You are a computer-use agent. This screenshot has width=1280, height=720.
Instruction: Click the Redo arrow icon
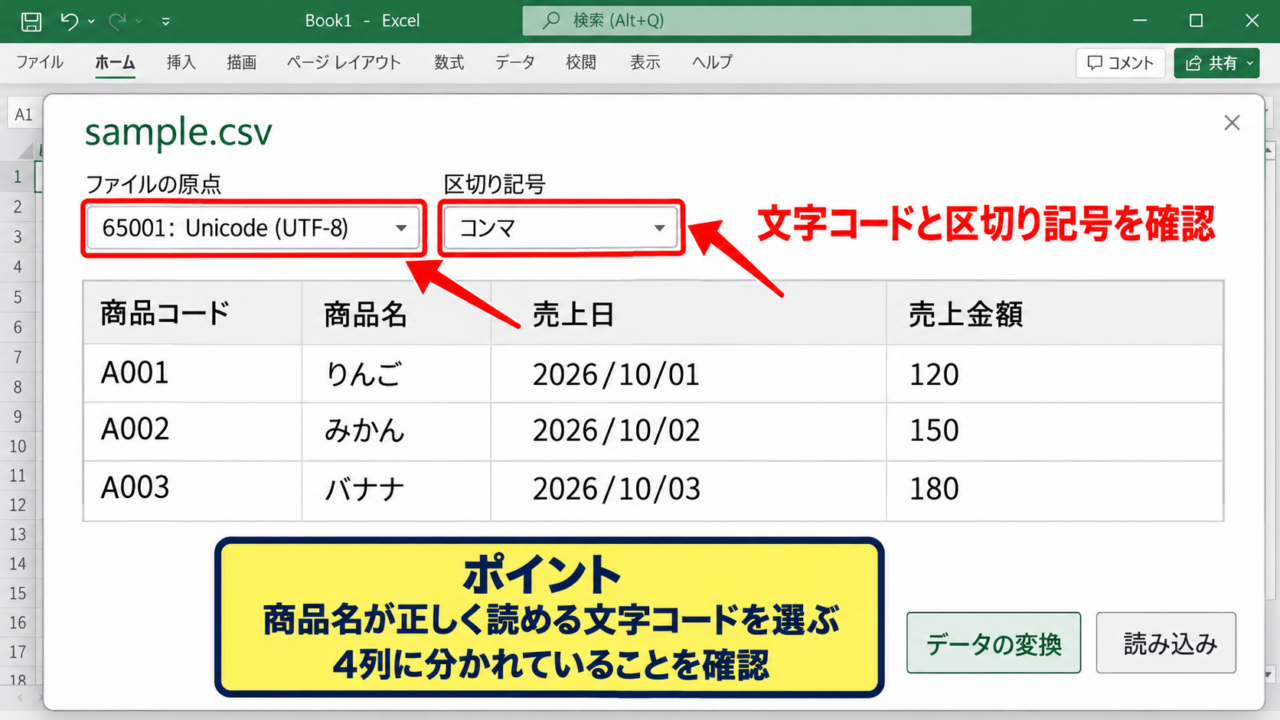point(116,20)
